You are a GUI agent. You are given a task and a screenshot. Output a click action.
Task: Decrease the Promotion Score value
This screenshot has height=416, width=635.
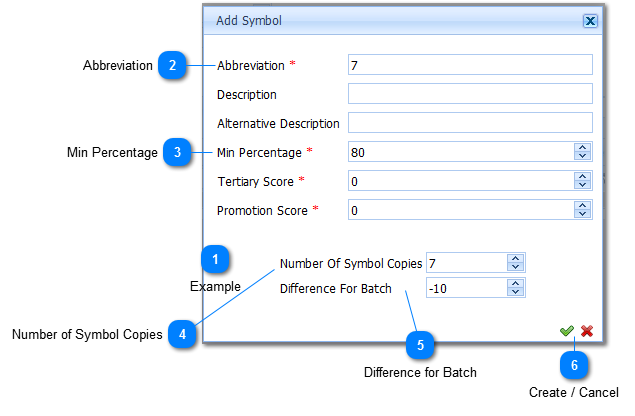(x=583, y=214)
